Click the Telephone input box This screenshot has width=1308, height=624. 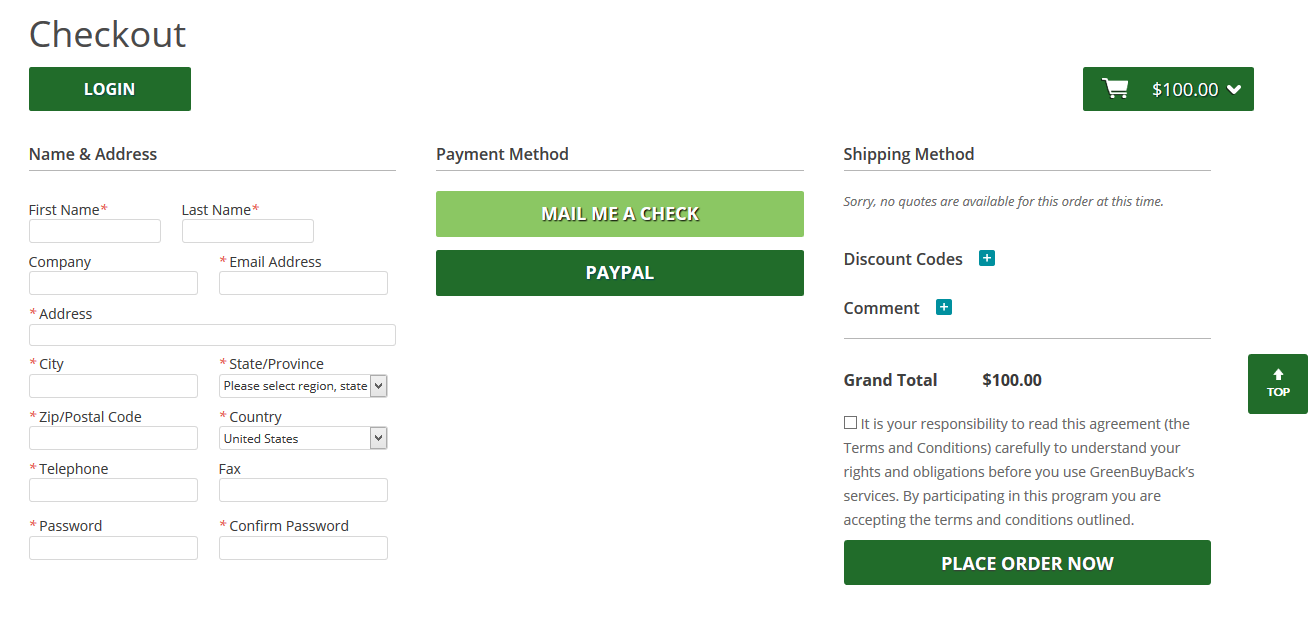[x=113, y=490]
